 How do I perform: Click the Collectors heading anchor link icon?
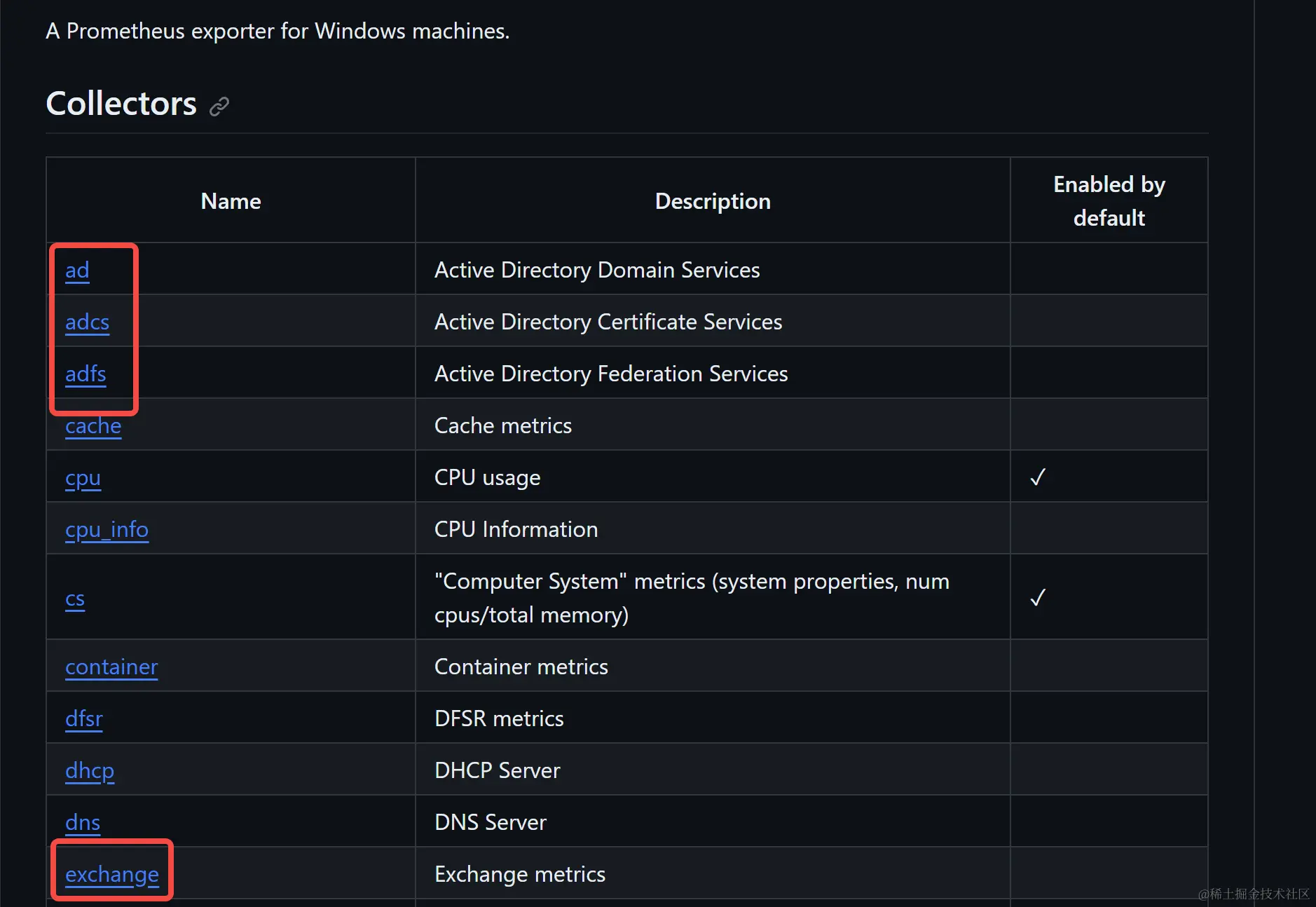pos(219,106)
